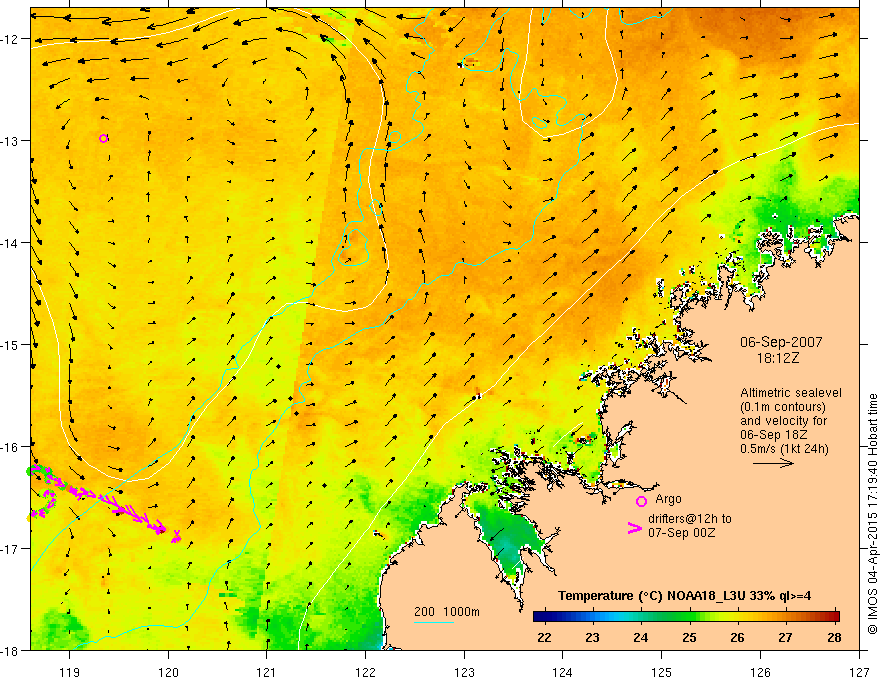
Task: Click the '200 1000m' isobath depth label
Action: tap(447, 612)
